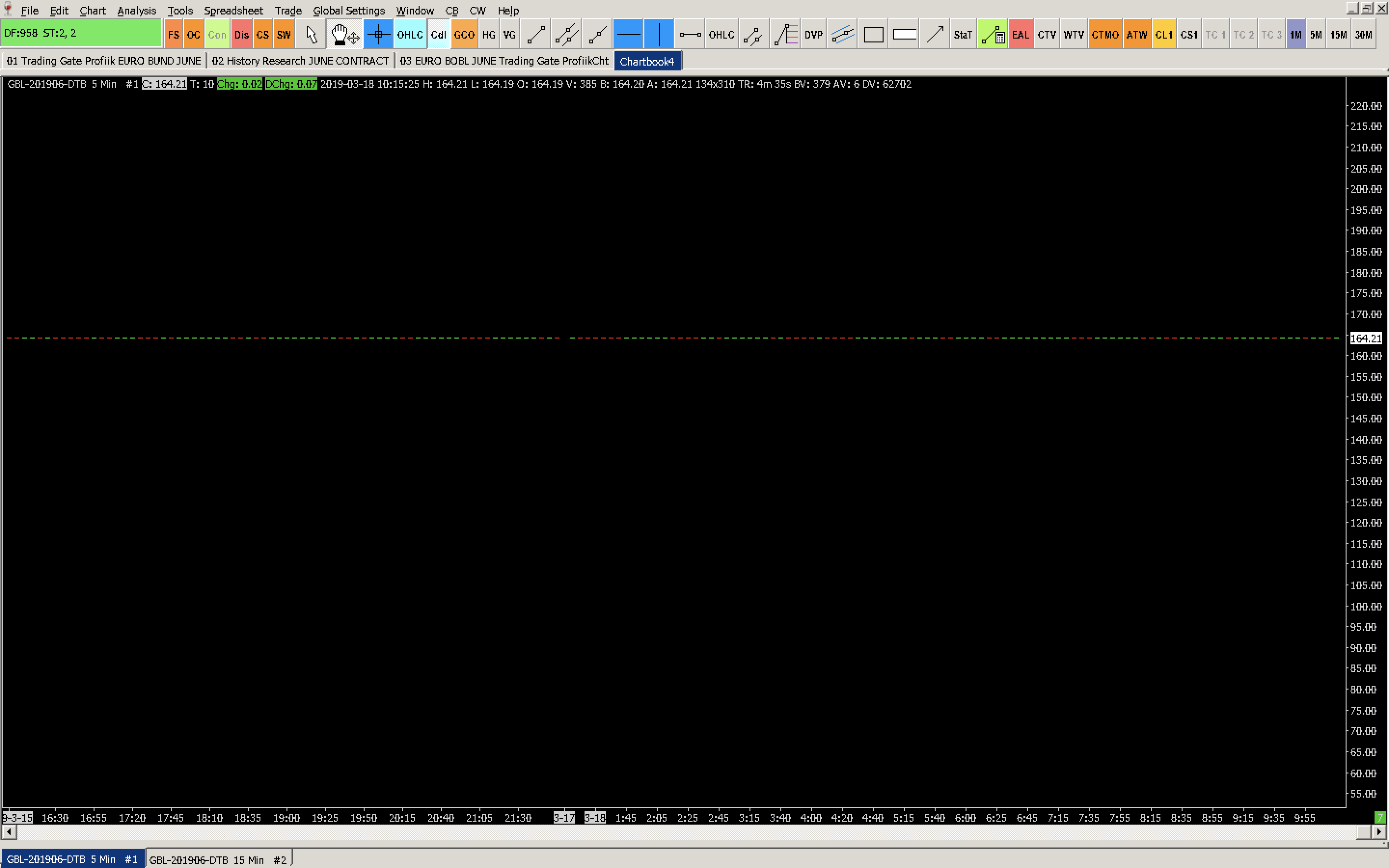Toggle the 1M timeframe button
Screen dimensions: 1389x868
tap(1295, 34)
